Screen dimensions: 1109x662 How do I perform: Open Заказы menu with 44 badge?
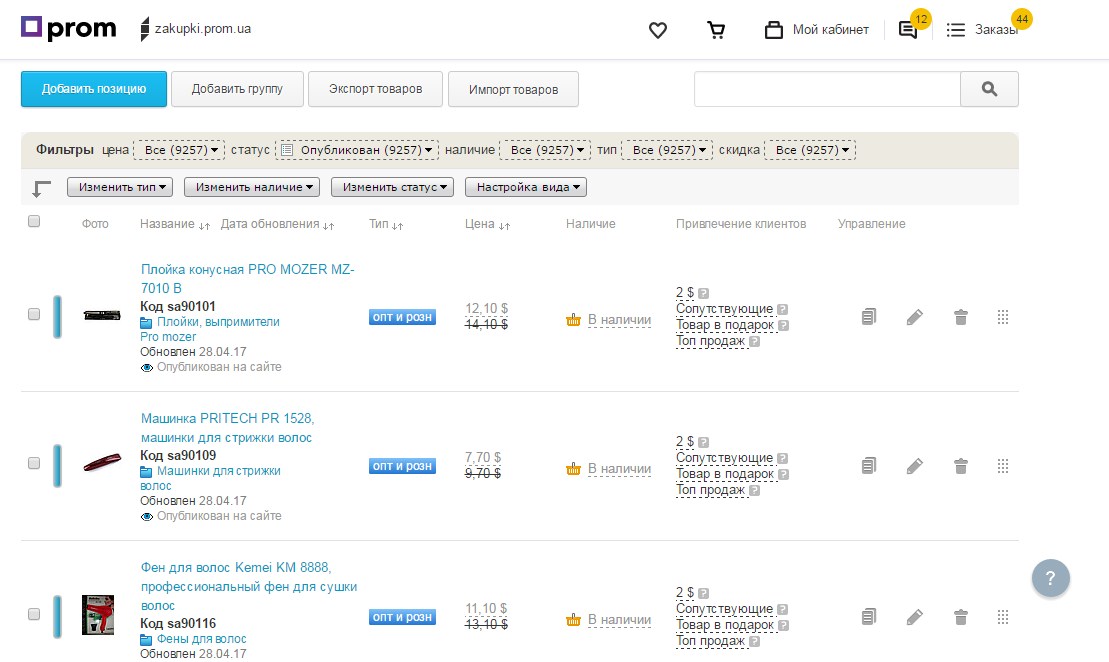[982, 30]
